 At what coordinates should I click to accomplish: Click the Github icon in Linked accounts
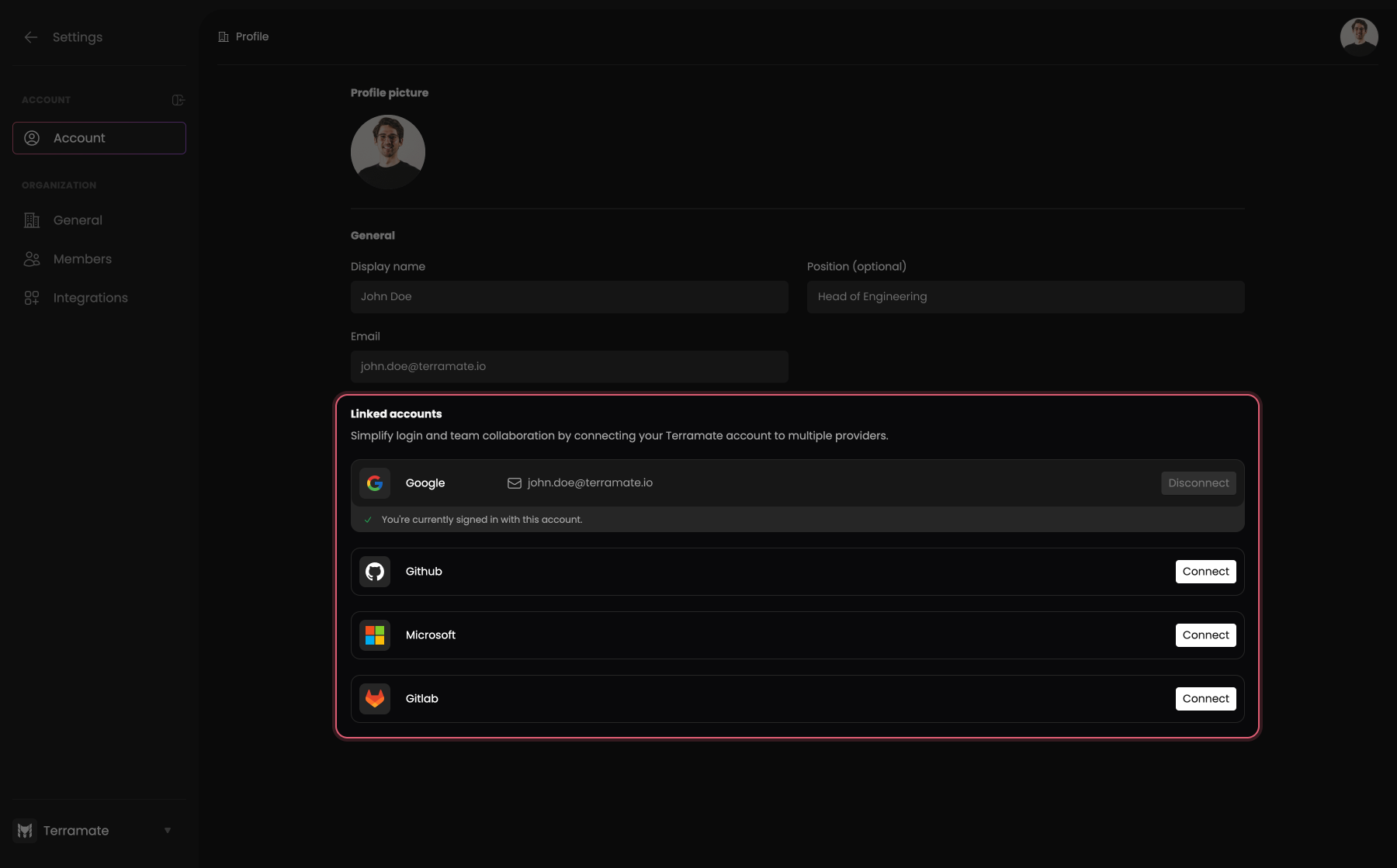[375, 571]
